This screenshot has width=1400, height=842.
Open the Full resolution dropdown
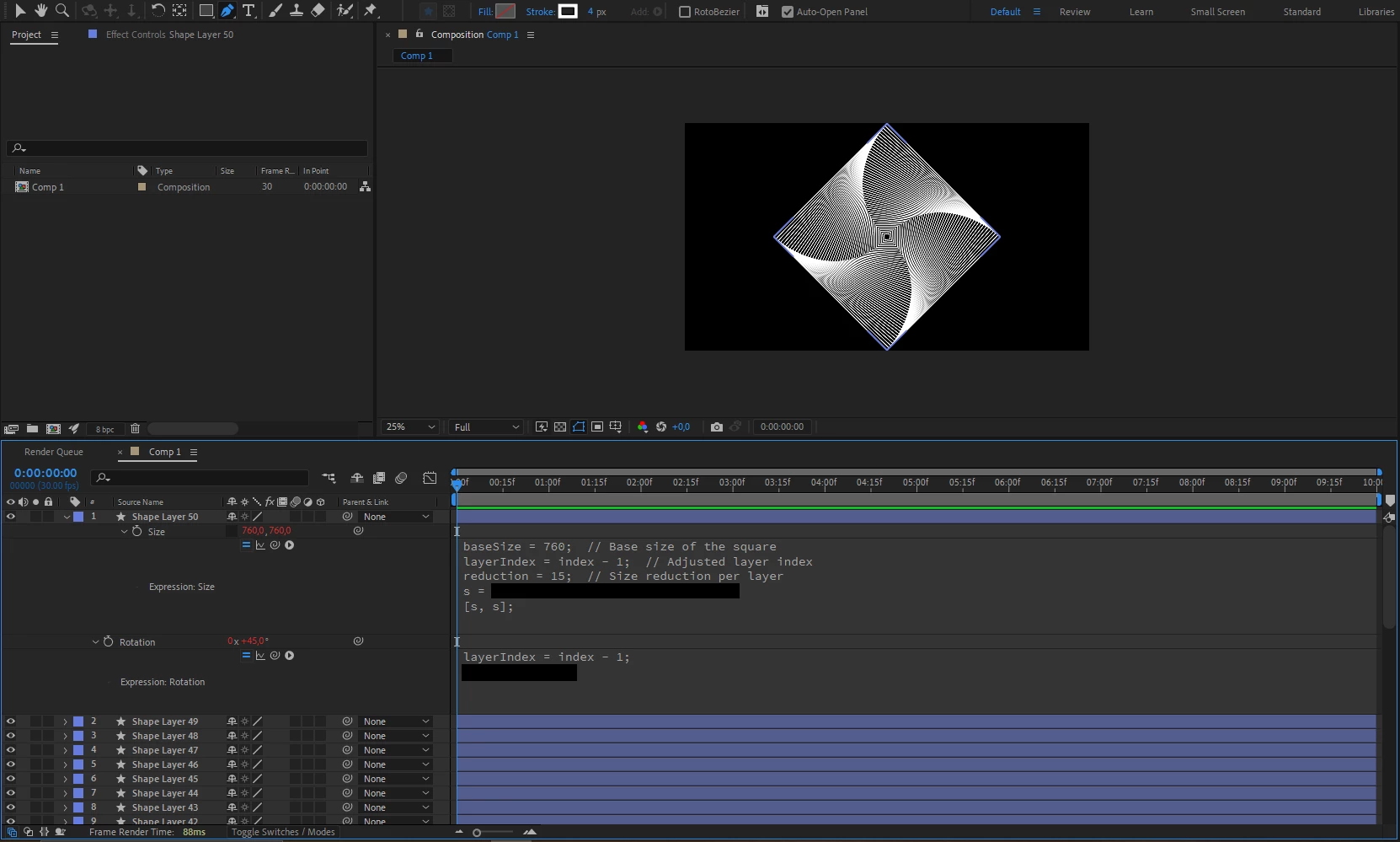[487, 426]
